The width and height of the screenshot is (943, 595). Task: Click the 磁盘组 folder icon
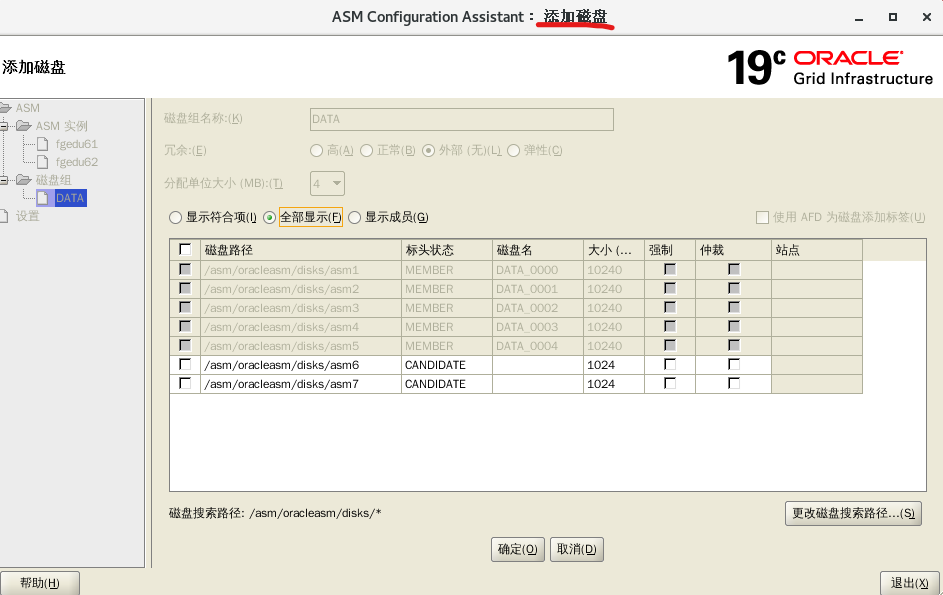24,180
